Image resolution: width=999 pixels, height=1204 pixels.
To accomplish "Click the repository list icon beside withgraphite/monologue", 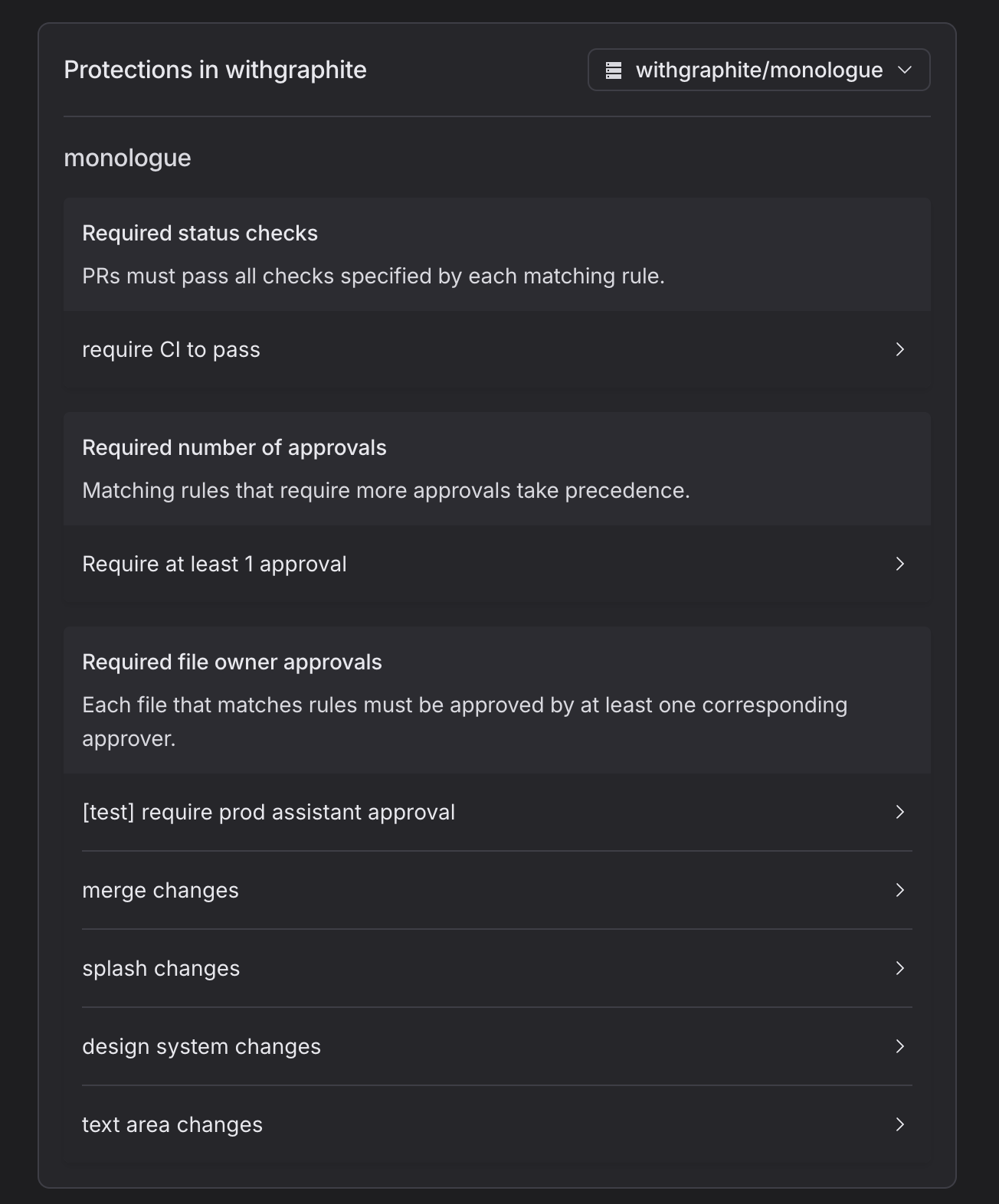I will click(612, 70).
